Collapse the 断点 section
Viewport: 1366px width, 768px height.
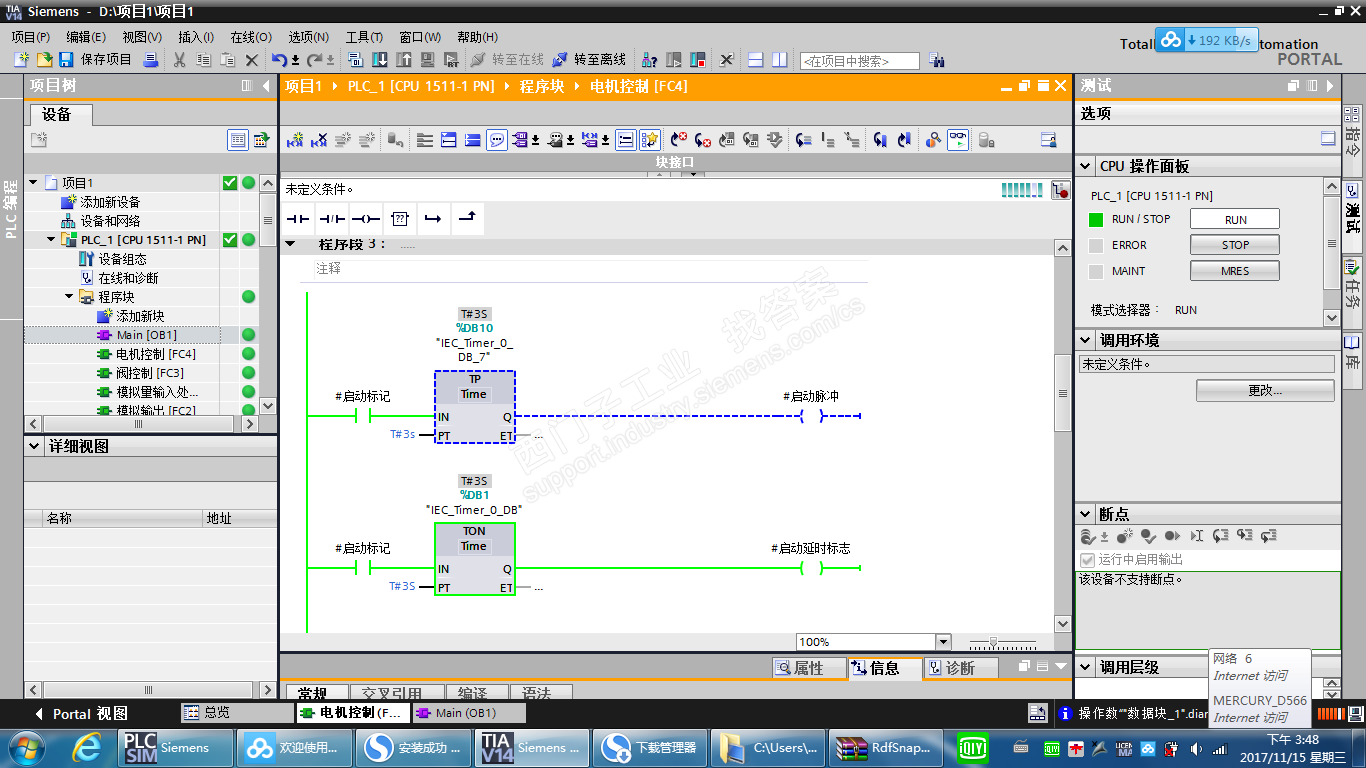click(x=1086, y=514)
